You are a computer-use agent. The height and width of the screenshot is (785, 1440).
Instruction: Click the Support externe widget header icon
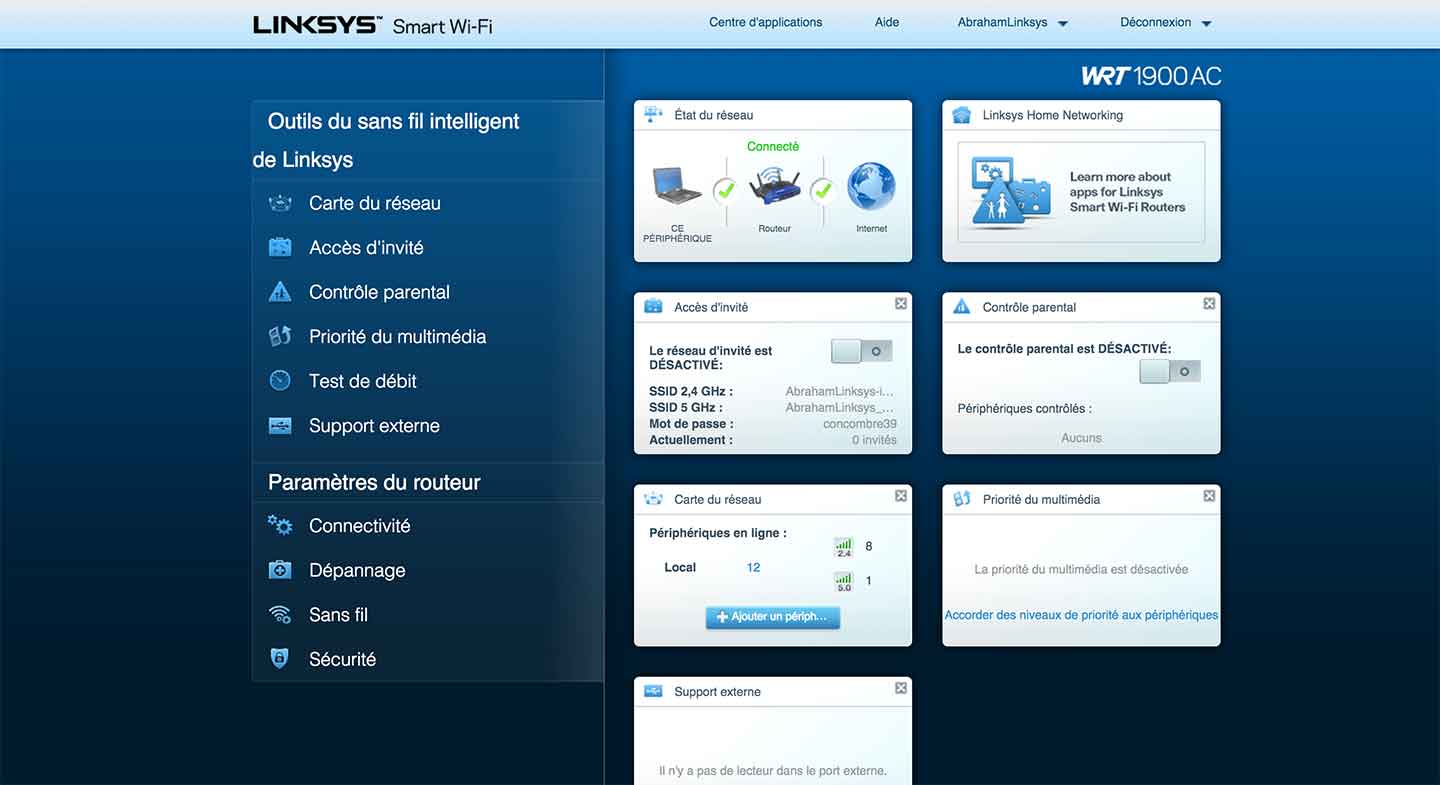[653, 691]
